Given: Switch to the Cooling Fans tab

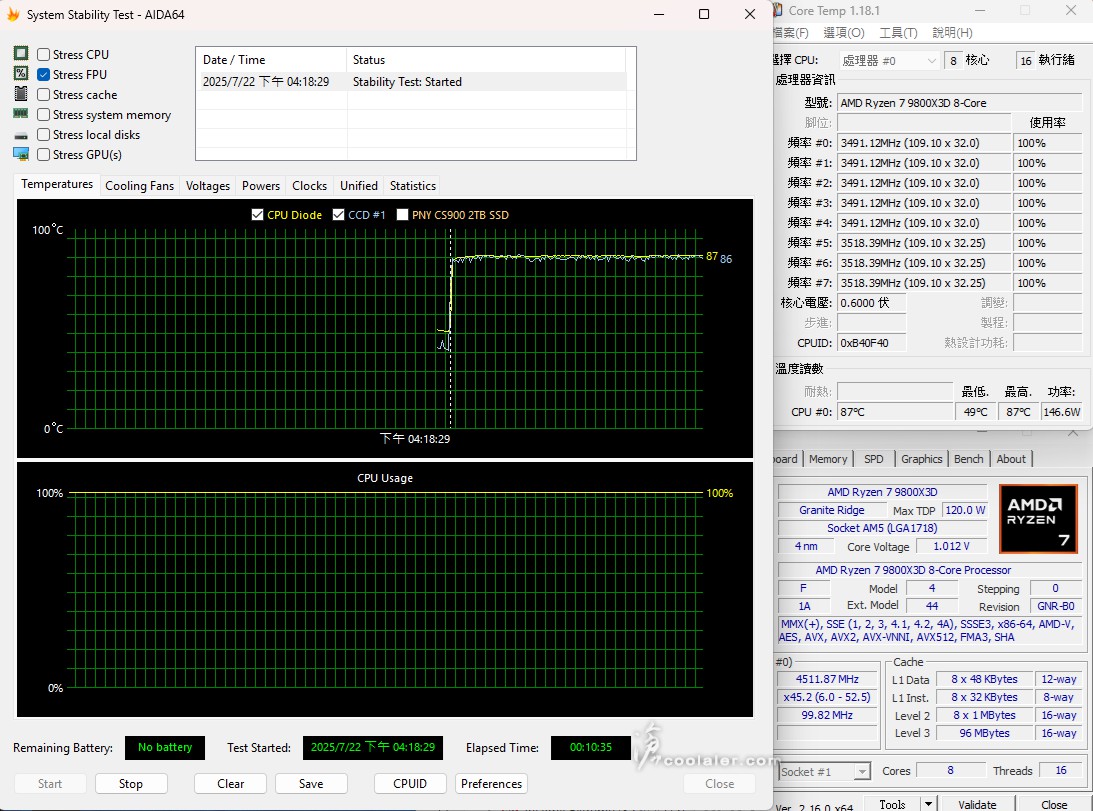Looking at the screenshot, I should pos(139,185).
